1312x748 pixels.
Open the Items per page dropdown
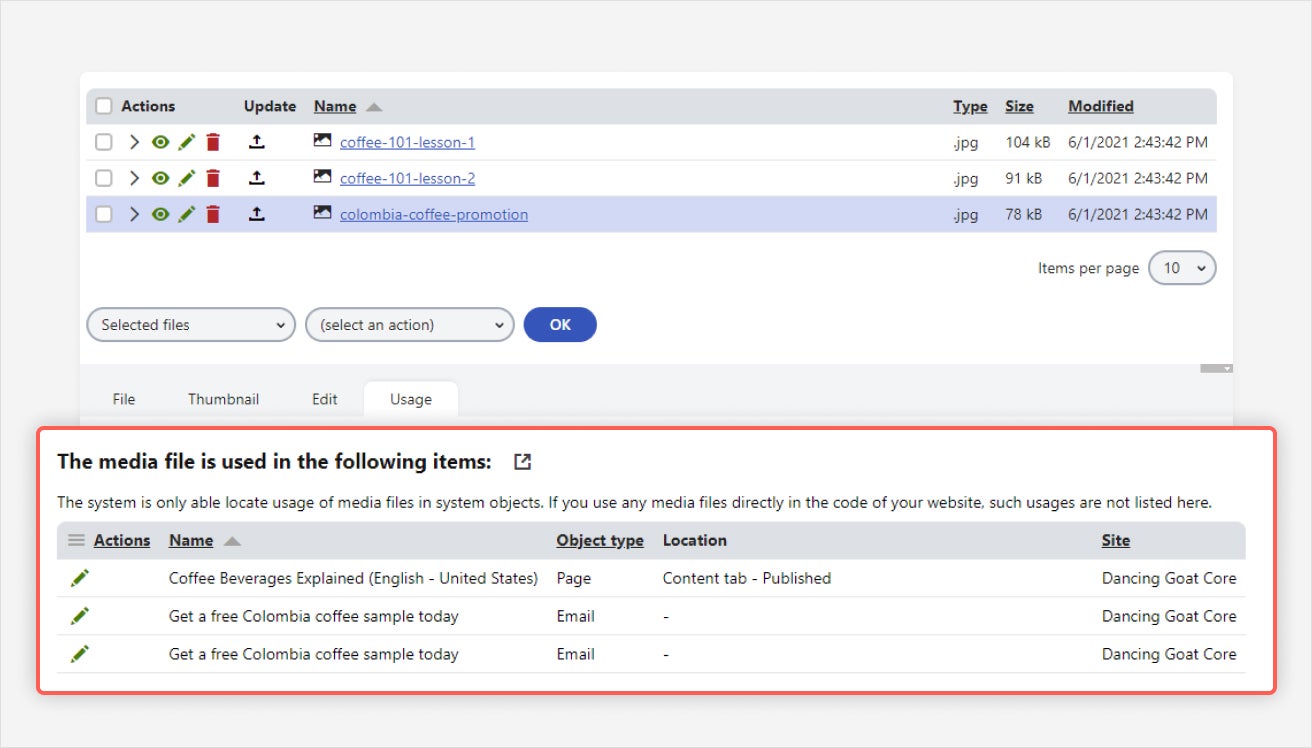tap(1182, 268)
